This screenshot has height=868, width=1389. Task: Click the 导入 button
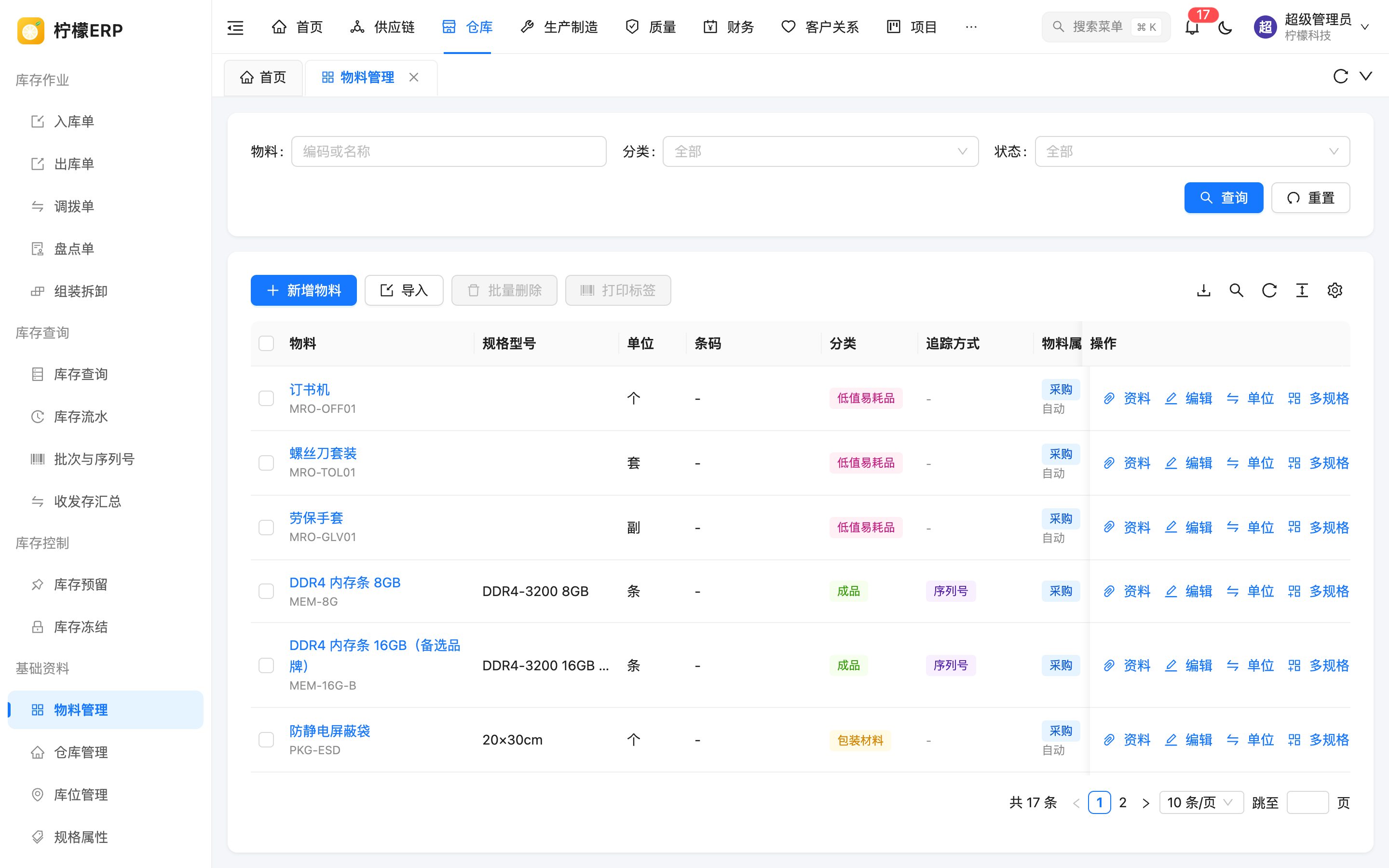pyautogui.click(x=404, y=290)
